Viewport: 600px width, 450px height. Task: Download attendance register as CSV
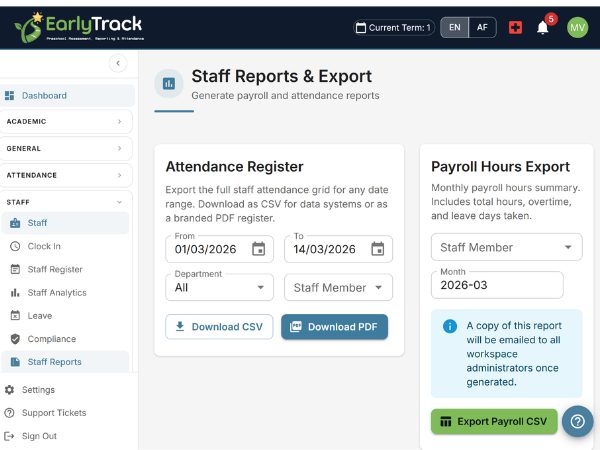coord(219,327)
